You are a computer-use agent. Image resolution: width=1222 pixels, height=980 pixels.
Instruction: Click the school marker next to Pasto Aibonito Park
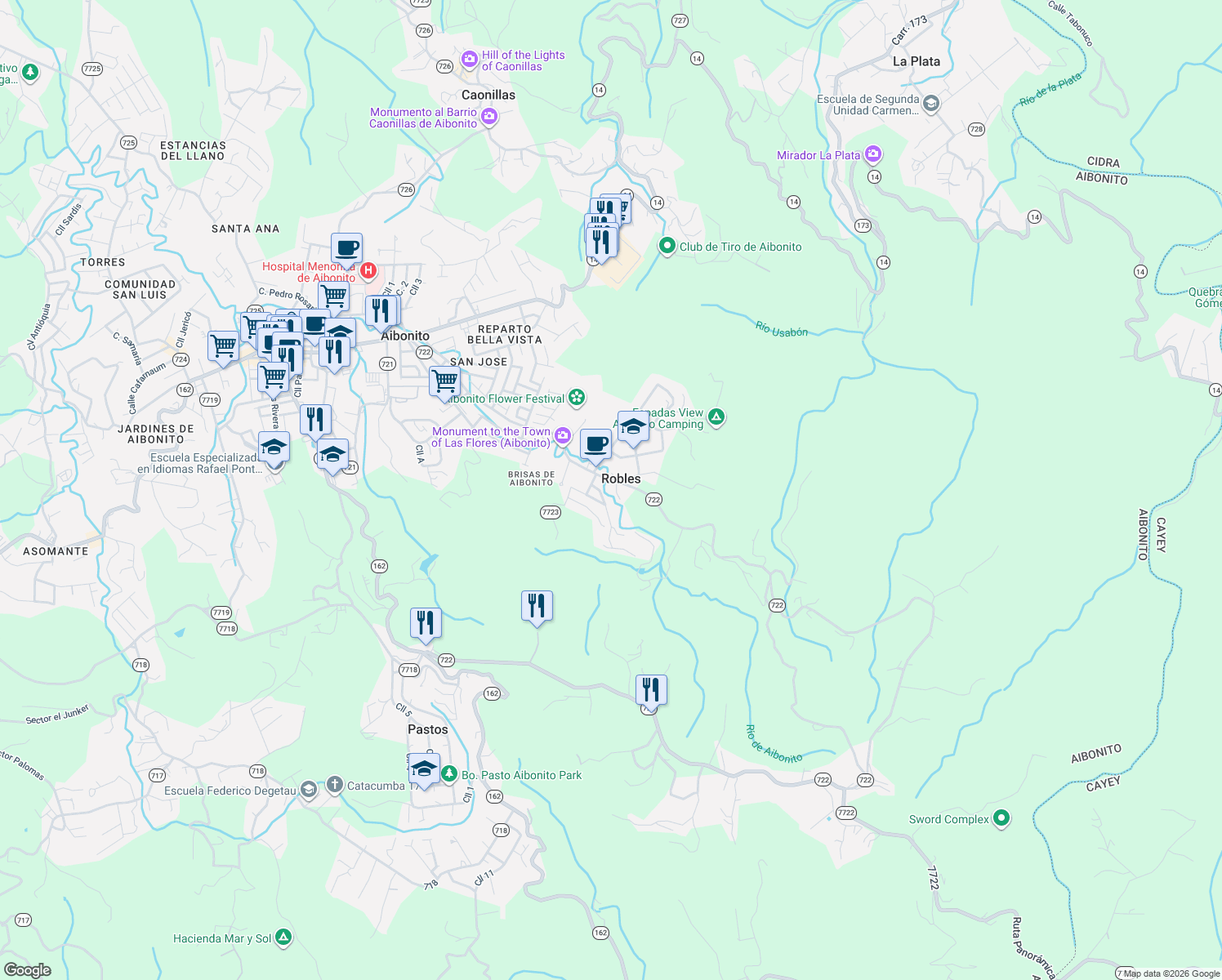[x=424, y=770]
